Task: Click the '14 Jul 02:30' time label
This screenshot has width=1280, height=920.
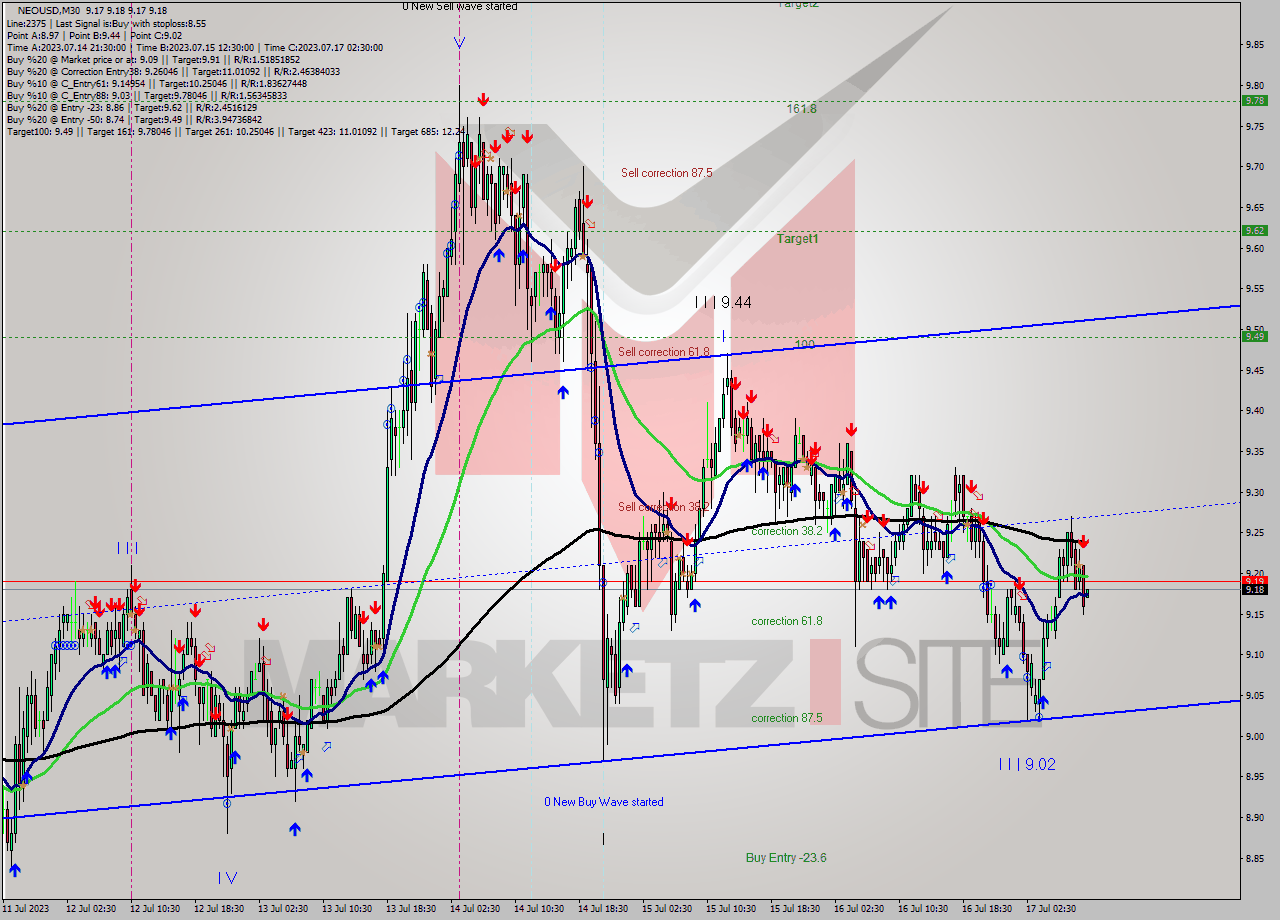Action: click(475, 909)
